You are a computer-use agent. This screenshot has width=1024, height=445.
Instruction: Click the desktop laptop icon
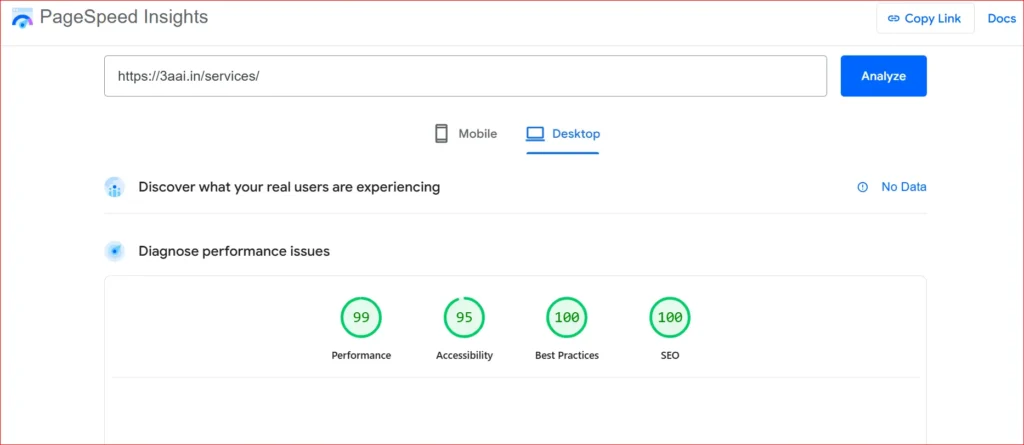coord(535,134)
